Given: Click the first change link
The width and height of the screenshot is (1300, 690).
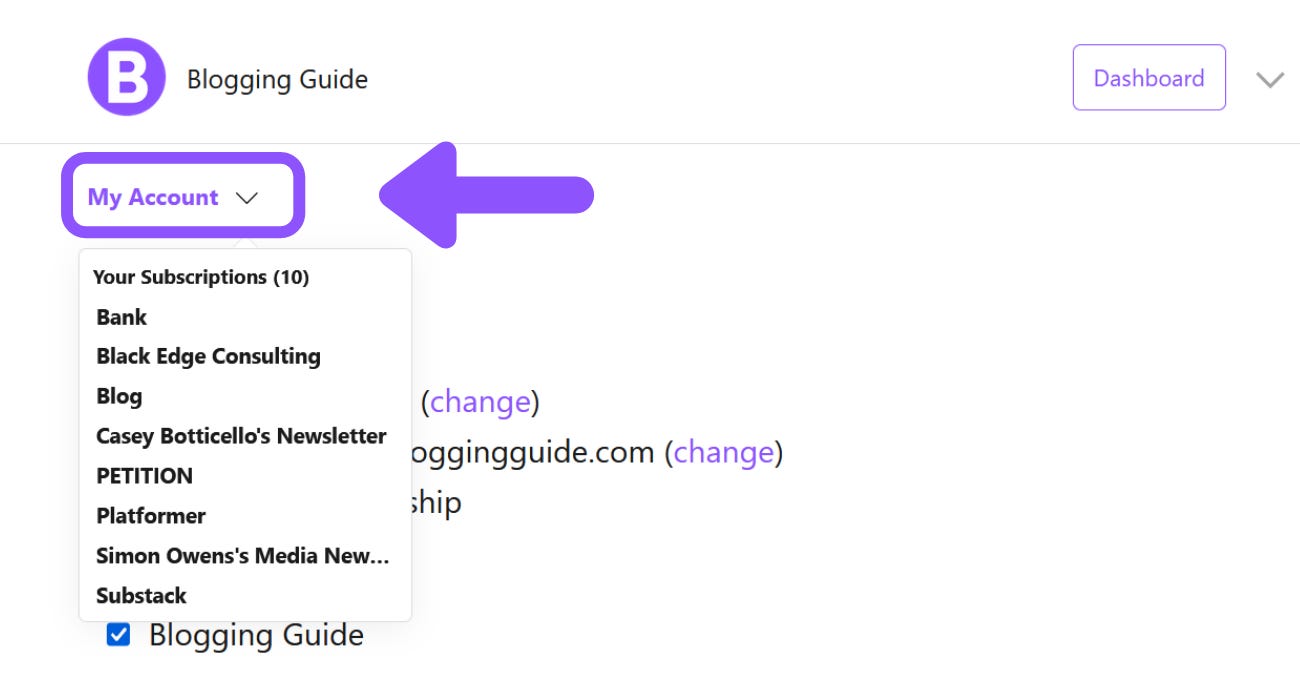Looking at the screenshot, I should [x=481, y=401].
